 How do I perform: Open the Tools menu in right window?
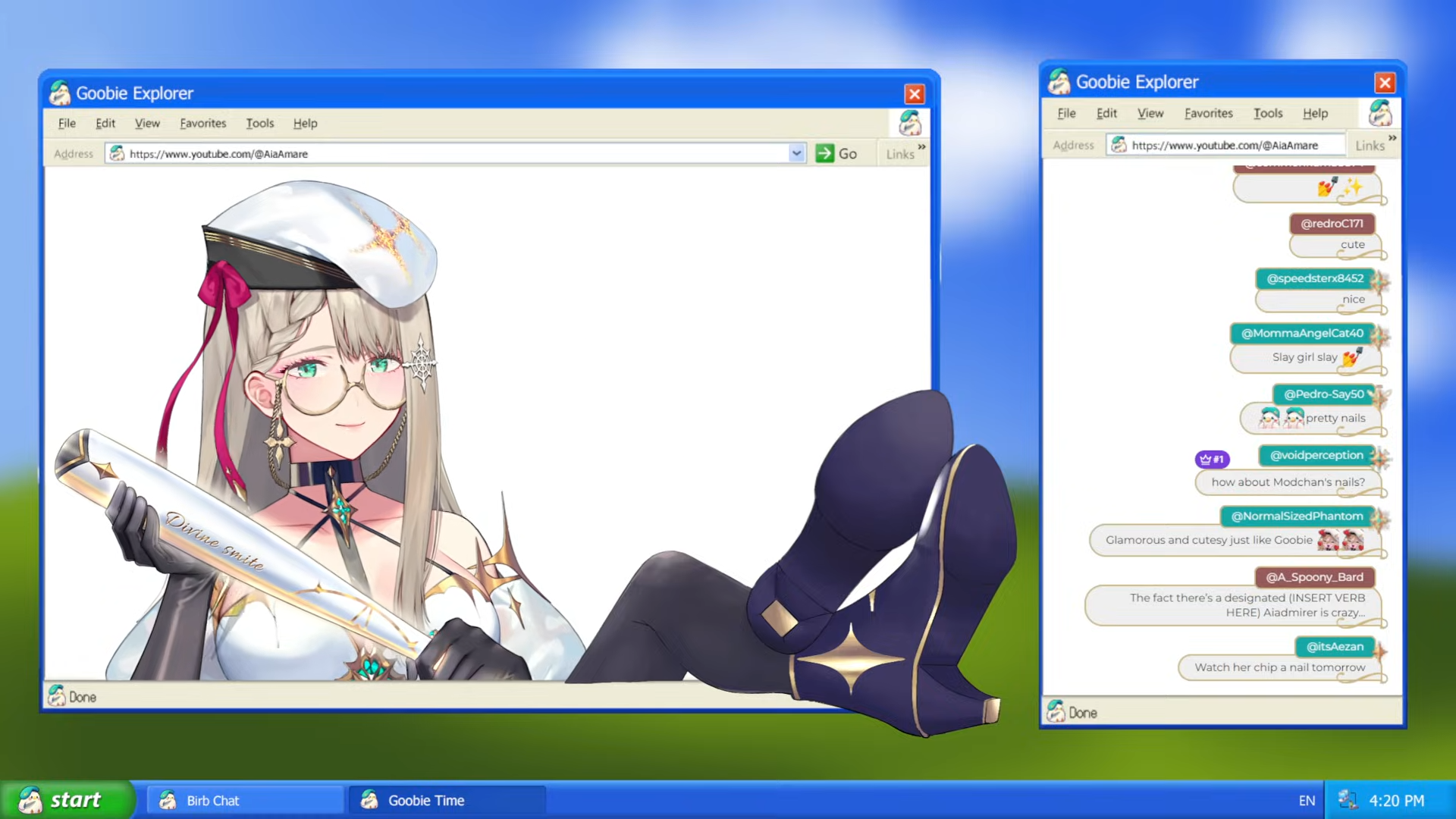point(1267,113)
